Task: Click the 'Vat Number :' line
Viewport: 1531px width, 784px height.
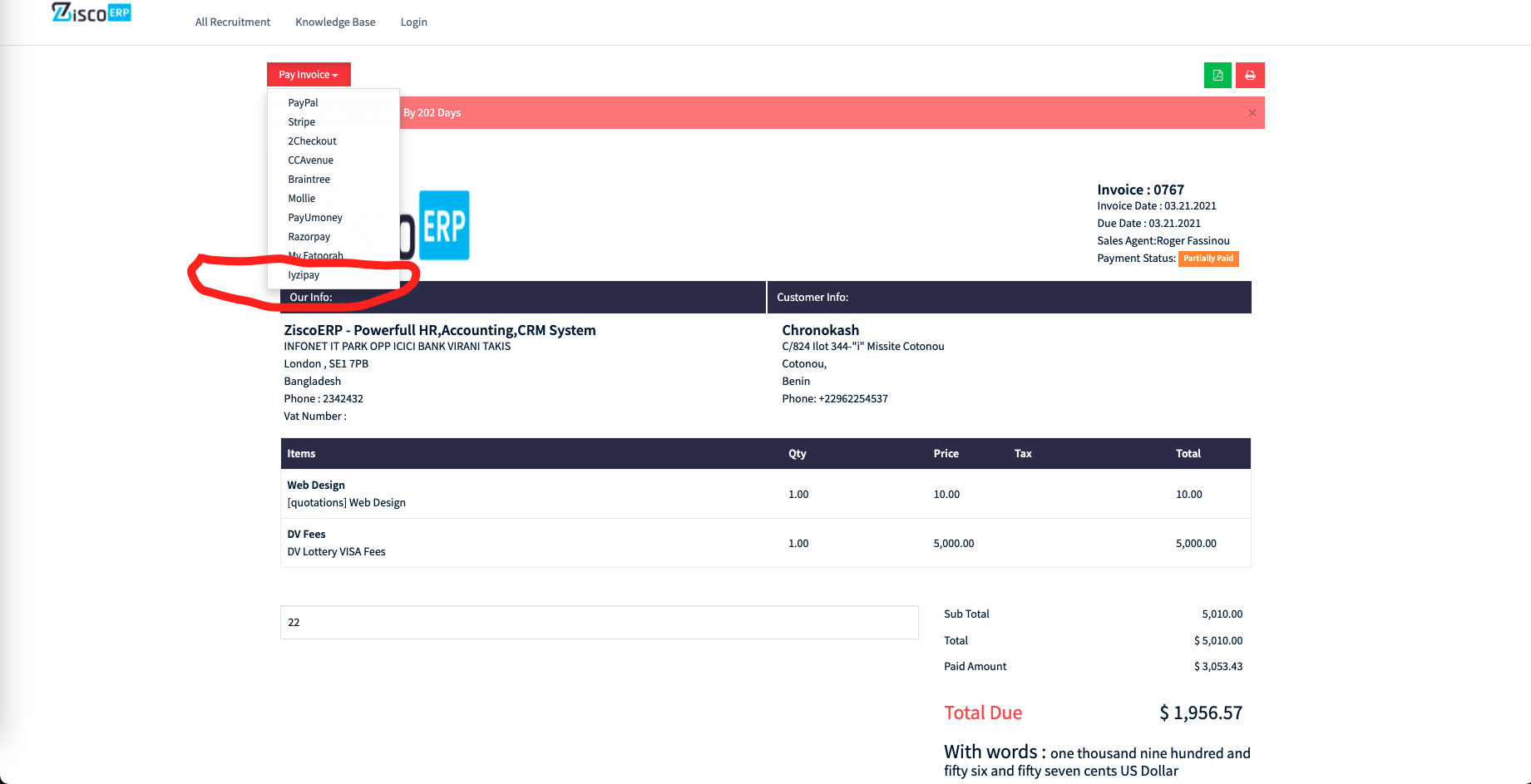Action: click(315, 416)
